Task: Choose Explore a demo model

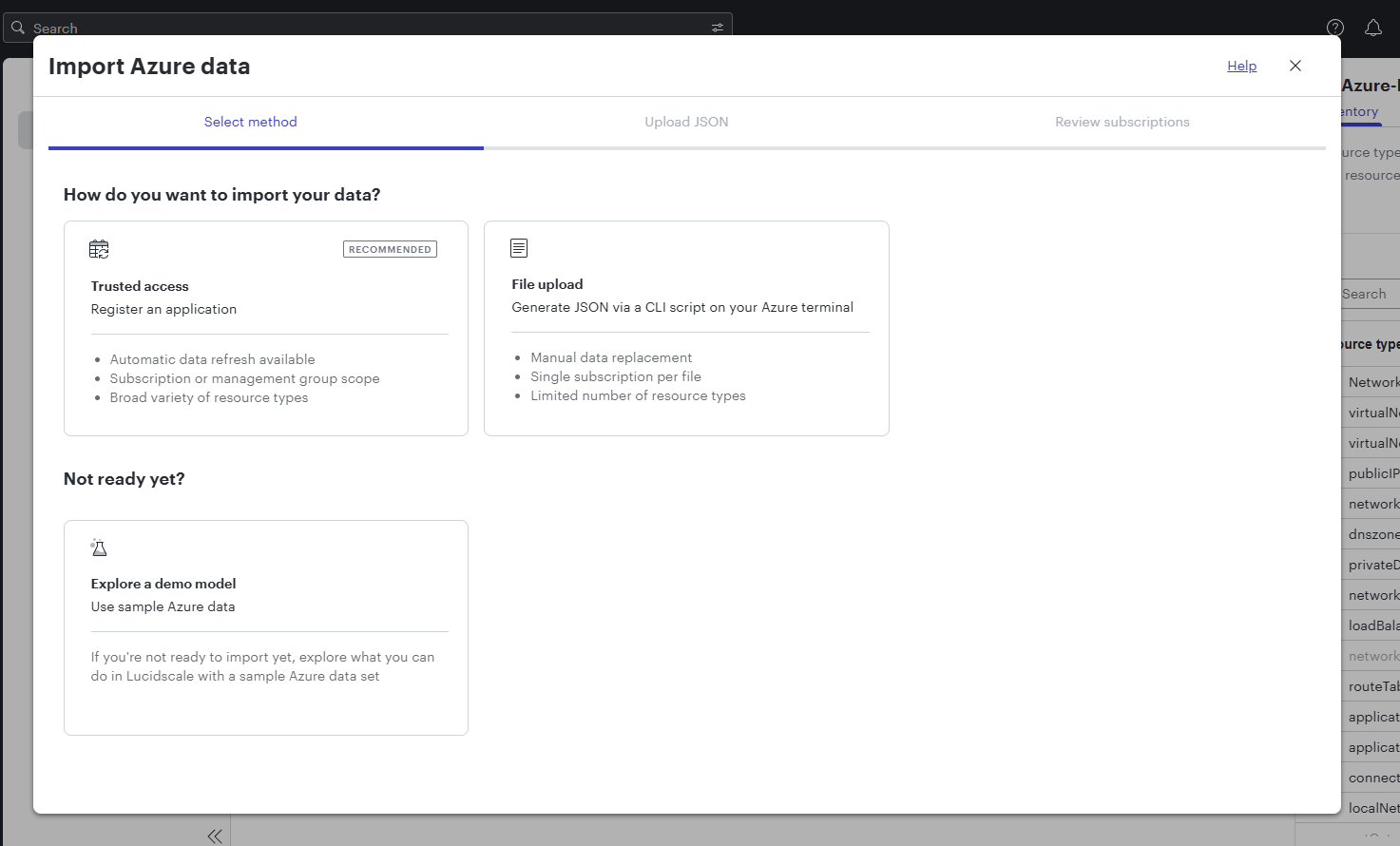Action: point(265,627)
